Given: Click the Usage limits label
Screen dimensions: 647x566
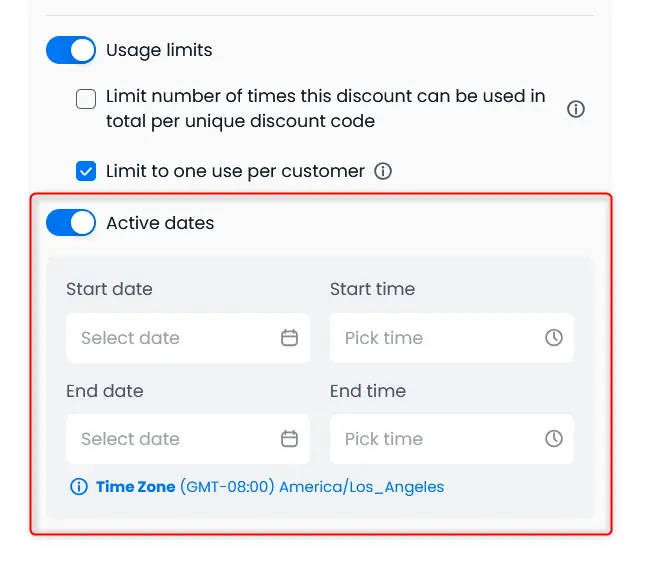Looking at the screenshot, I should (x=159, y=50).
